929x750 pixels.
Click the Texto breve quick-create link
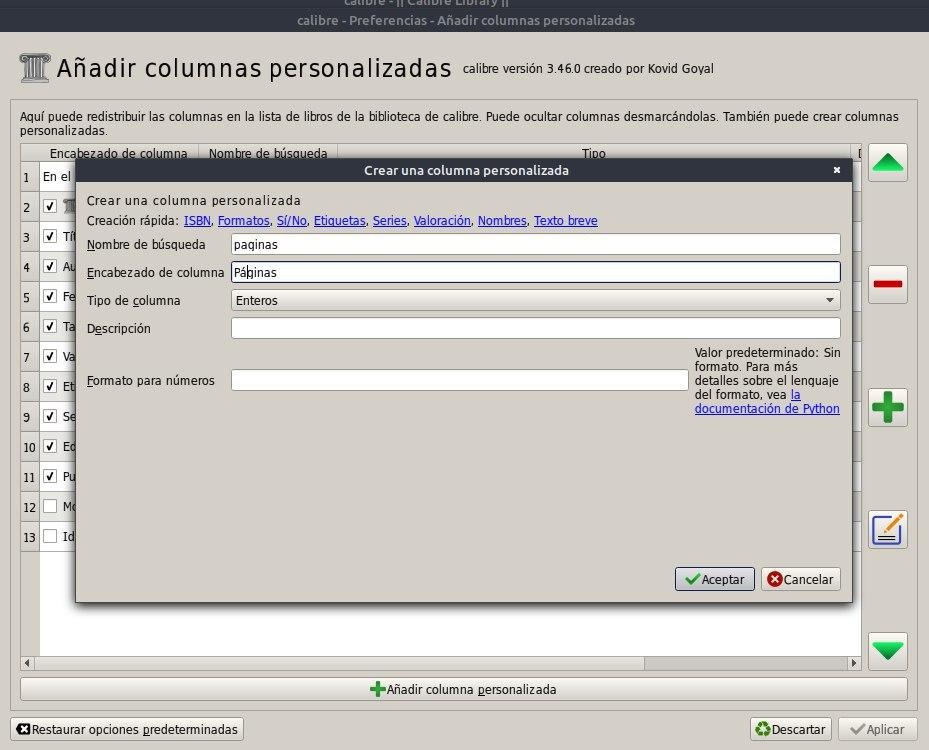[x=566, y=220]
